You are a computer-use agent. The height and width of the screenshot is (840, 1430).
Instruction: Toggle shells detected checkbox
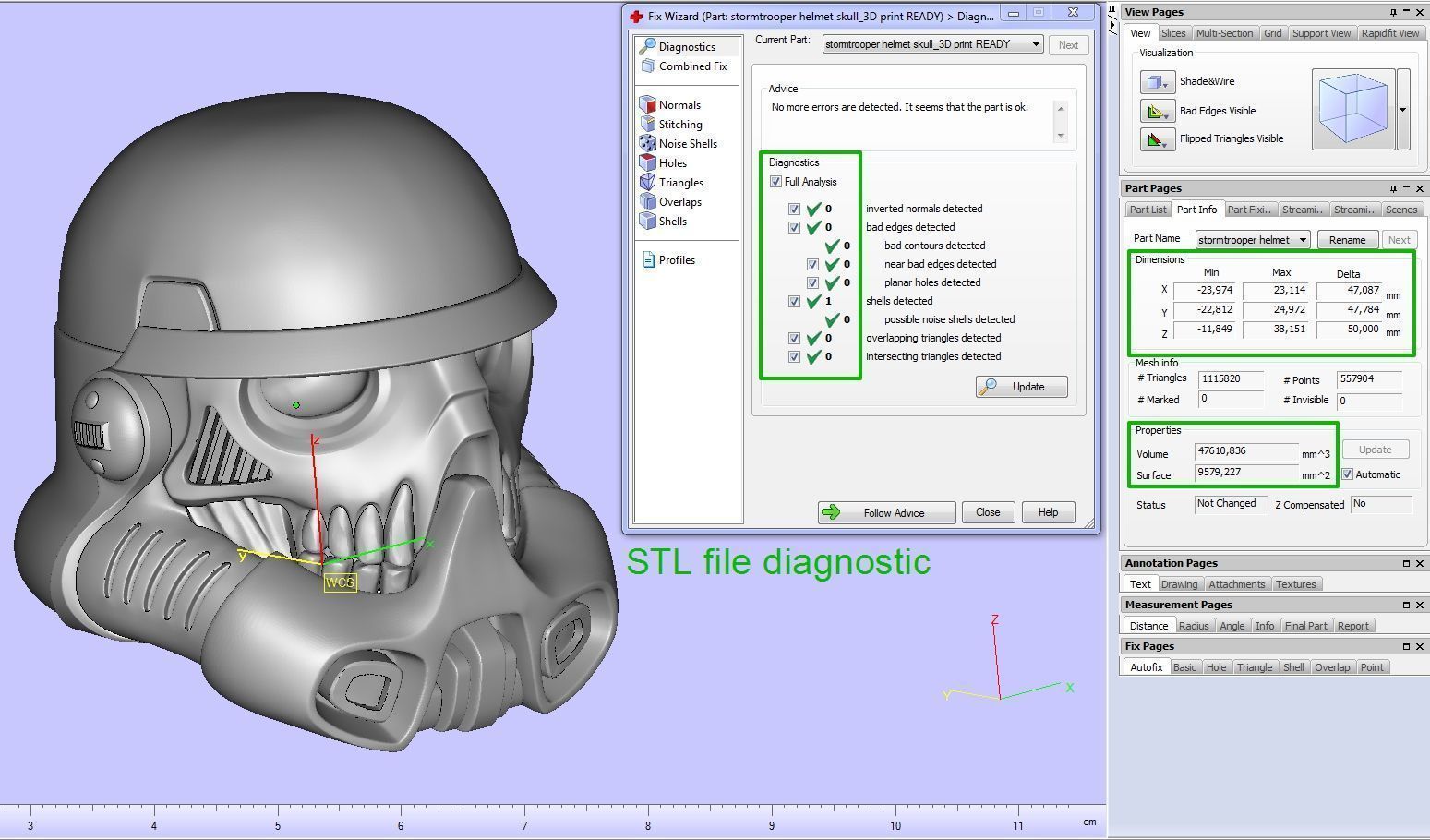(794, 301)
